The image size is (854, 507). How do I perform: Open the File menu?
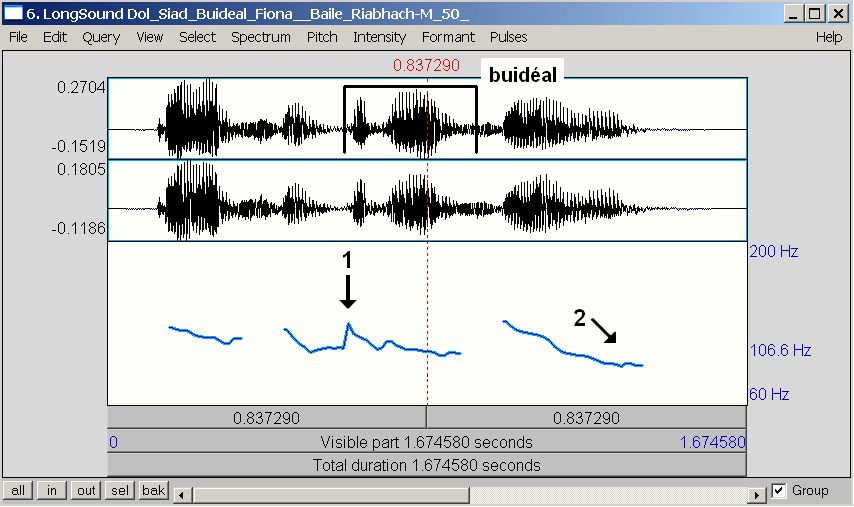click(x=18, y=37)
